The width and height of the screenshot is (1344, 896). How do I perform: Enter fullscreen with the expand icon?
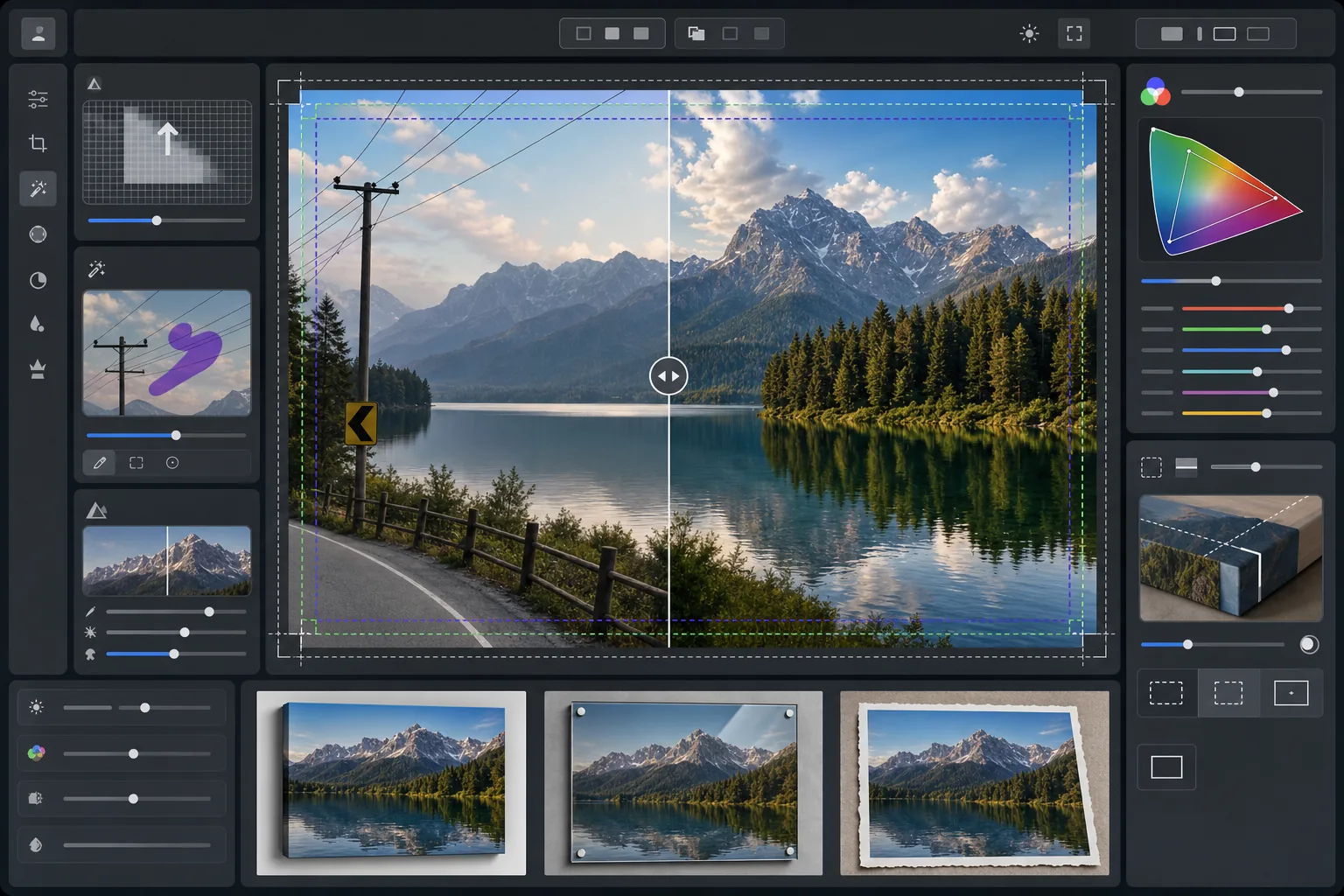coord(1074,34)
